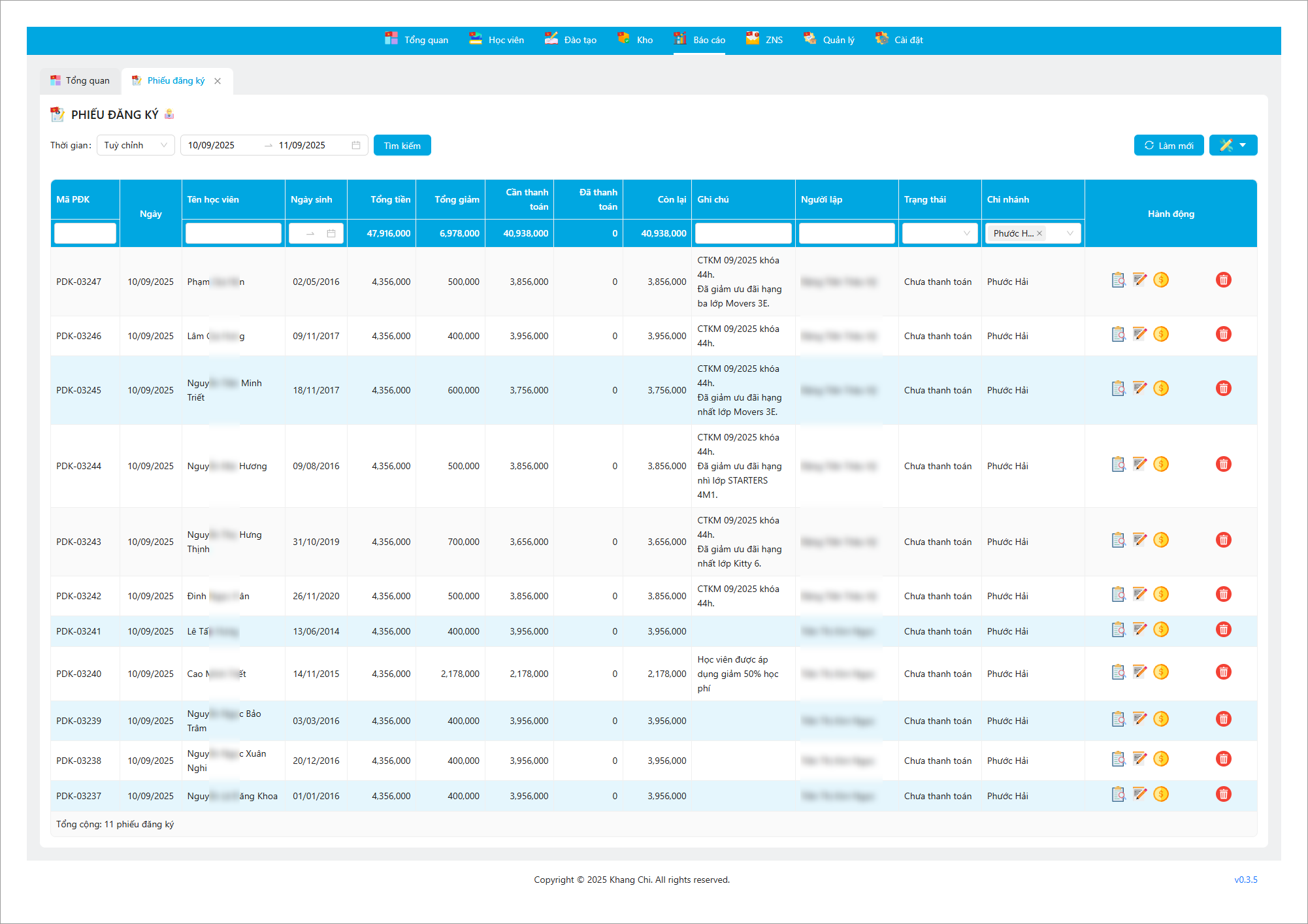Click edit pencil icon for PDK-03246
The height and width of the screenshot is (924, 1308).
click(1139, 335)
